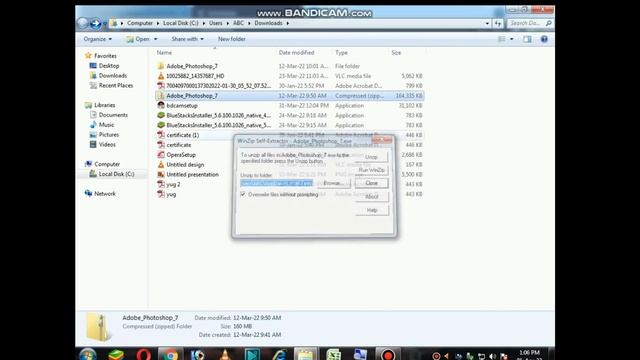Toggle Overwrite files without prompting checkbox

[243, 195]
